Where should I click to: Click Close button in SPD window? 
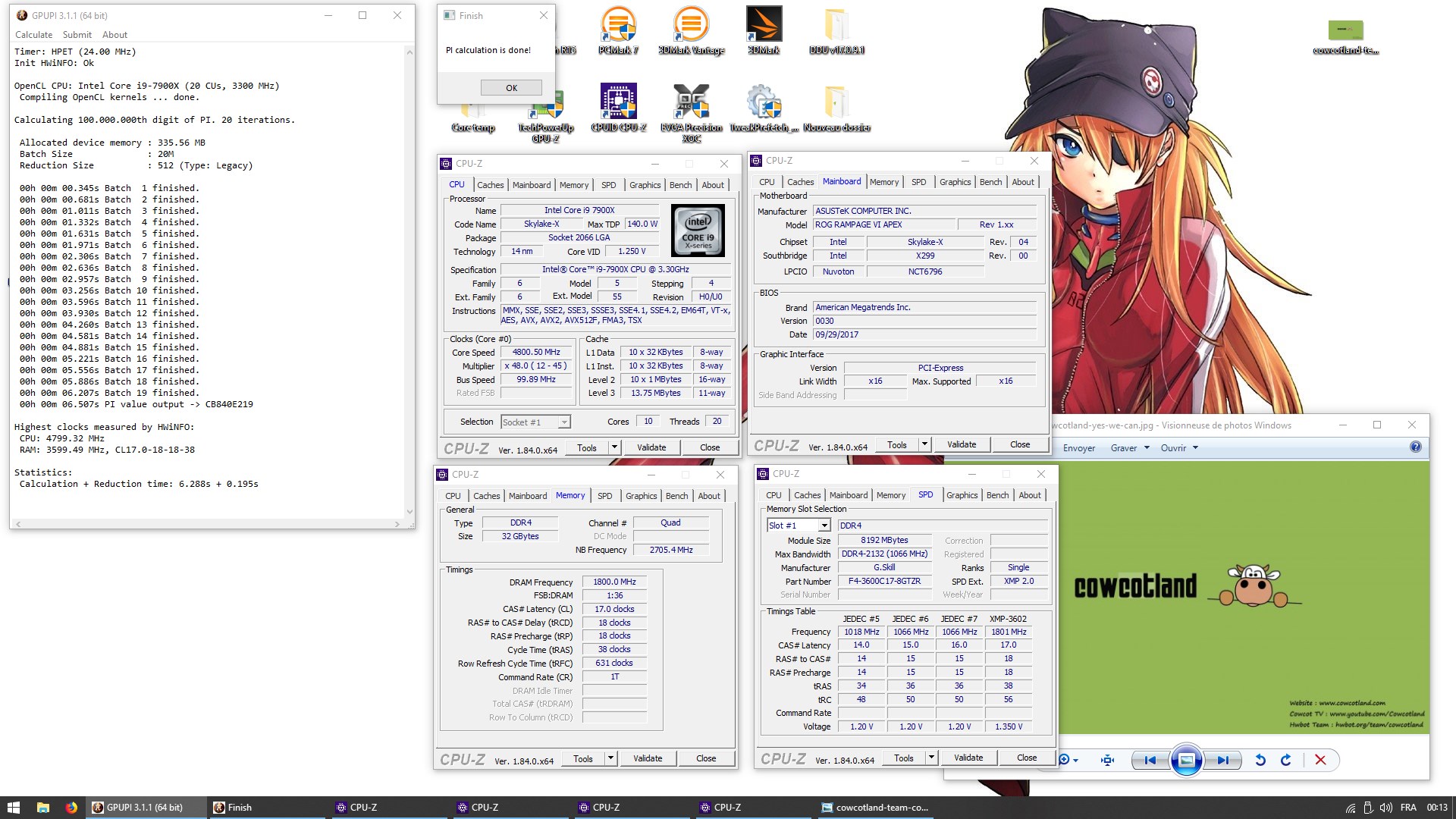(1027, 758)
